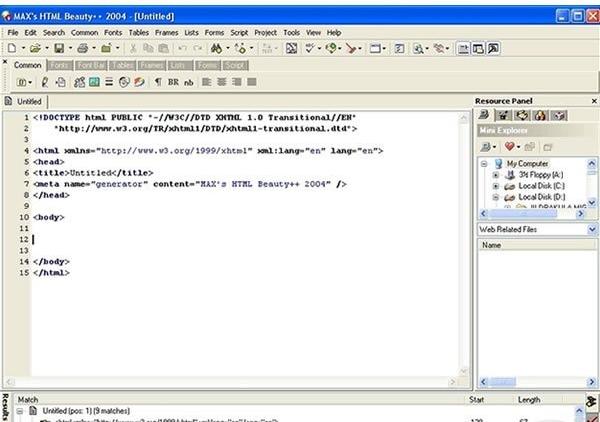Click the Print icon in the toolbar
The height and width of the screenshot is (422, 600).
click(x=82, y=48)
